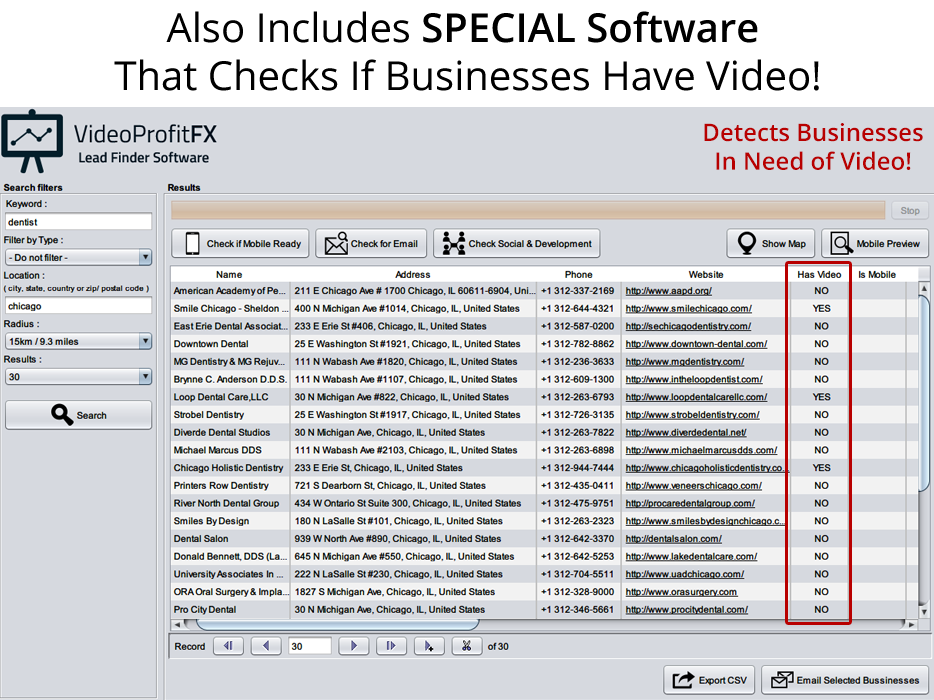Sort by the Phone column header
Screen dimensions: 934x700
click(578, 274)
